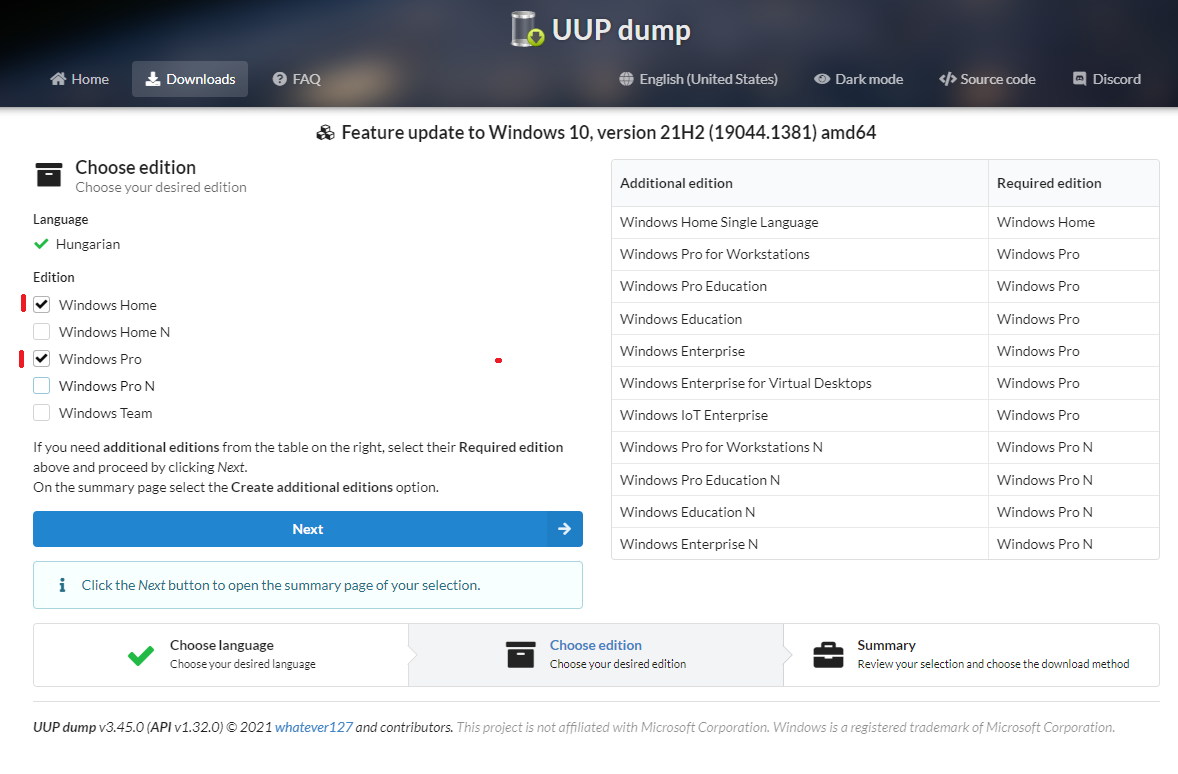Click the Discord logo icon
1178x774 pixels.
click(1080, 79)
